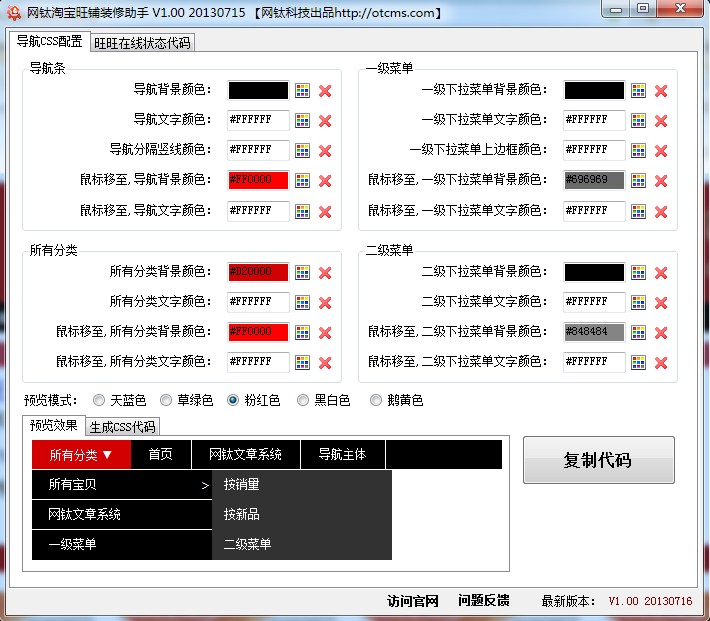The width and height of the screenshot is (710, 621).
Task: Click latest version V1.00 20130716 text
Action: point(650,601)
